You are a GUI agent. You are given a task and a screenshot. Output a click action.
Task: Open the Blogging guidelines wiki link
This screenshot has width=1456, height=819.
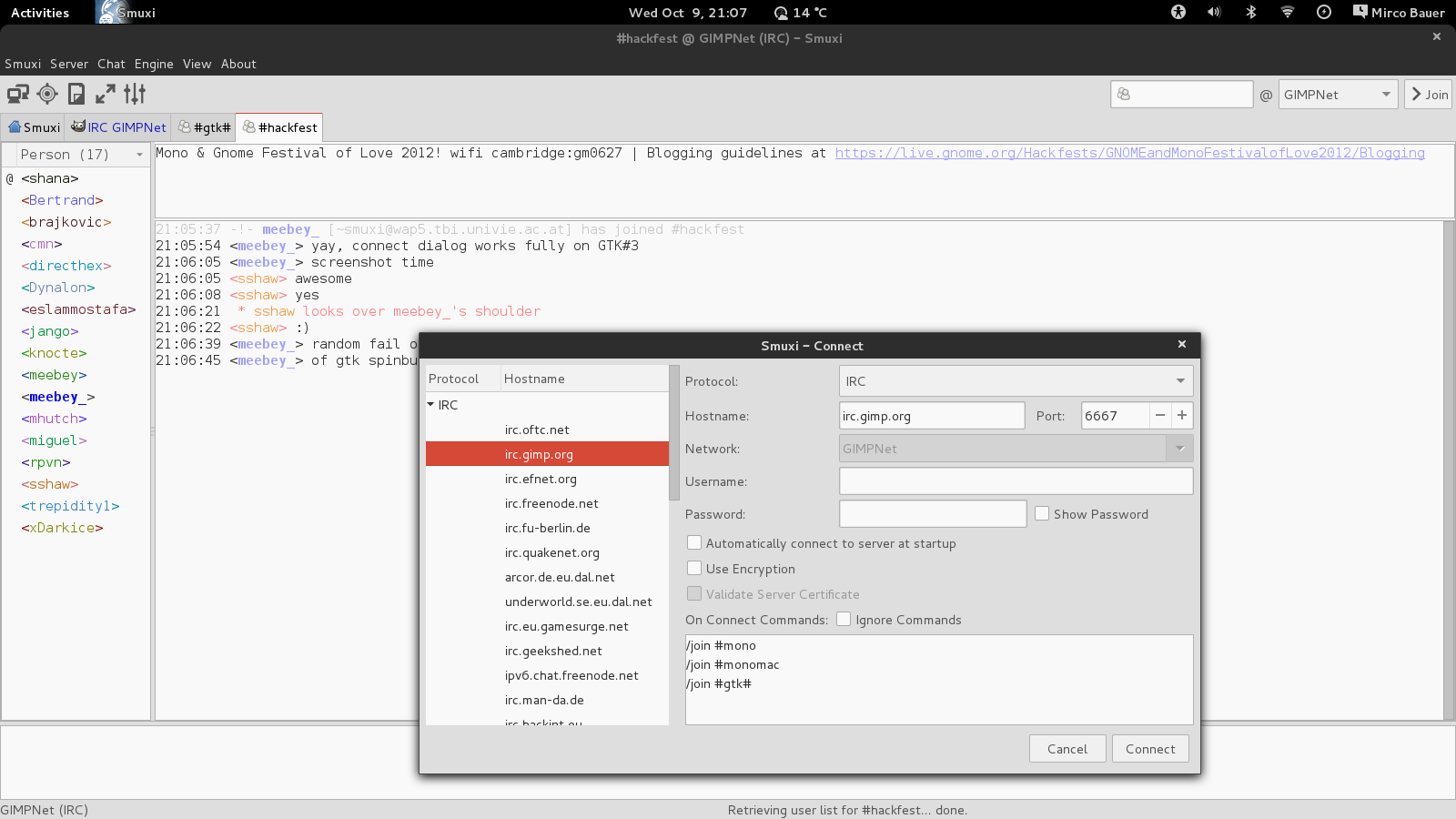click(x=1129, y=153)
